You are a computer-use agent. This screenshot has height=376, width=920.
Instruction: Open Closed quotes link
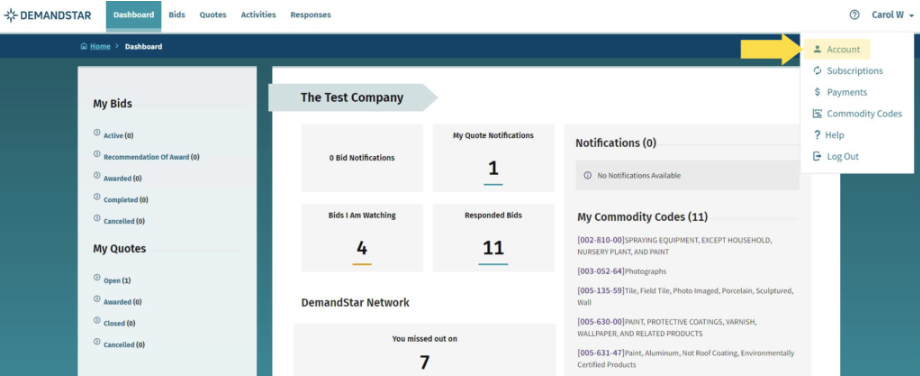pyautogui.click(x=114, y=323)
